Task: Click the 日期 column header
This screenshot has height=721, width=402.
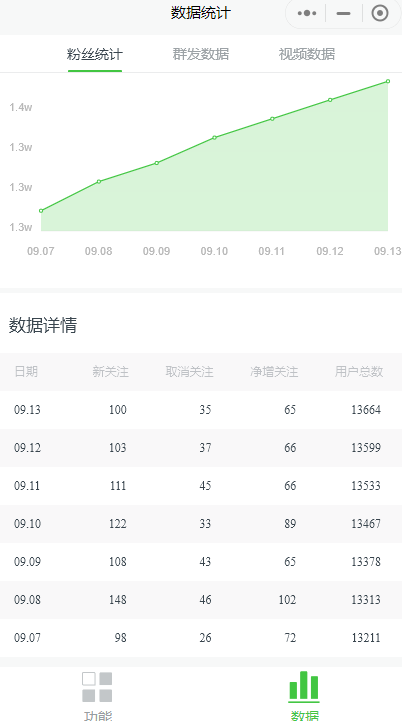Action: (26, 372)
